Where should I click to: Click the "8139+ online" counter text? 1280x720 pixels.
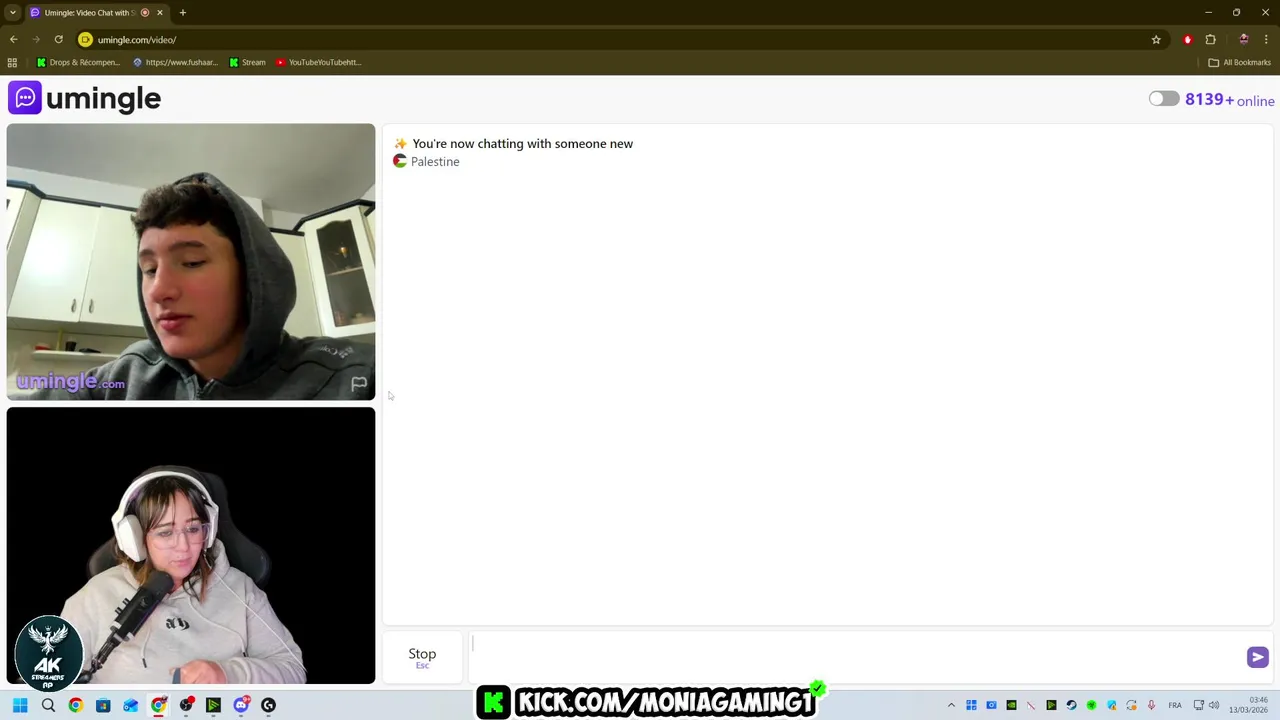click(1229, 100)
